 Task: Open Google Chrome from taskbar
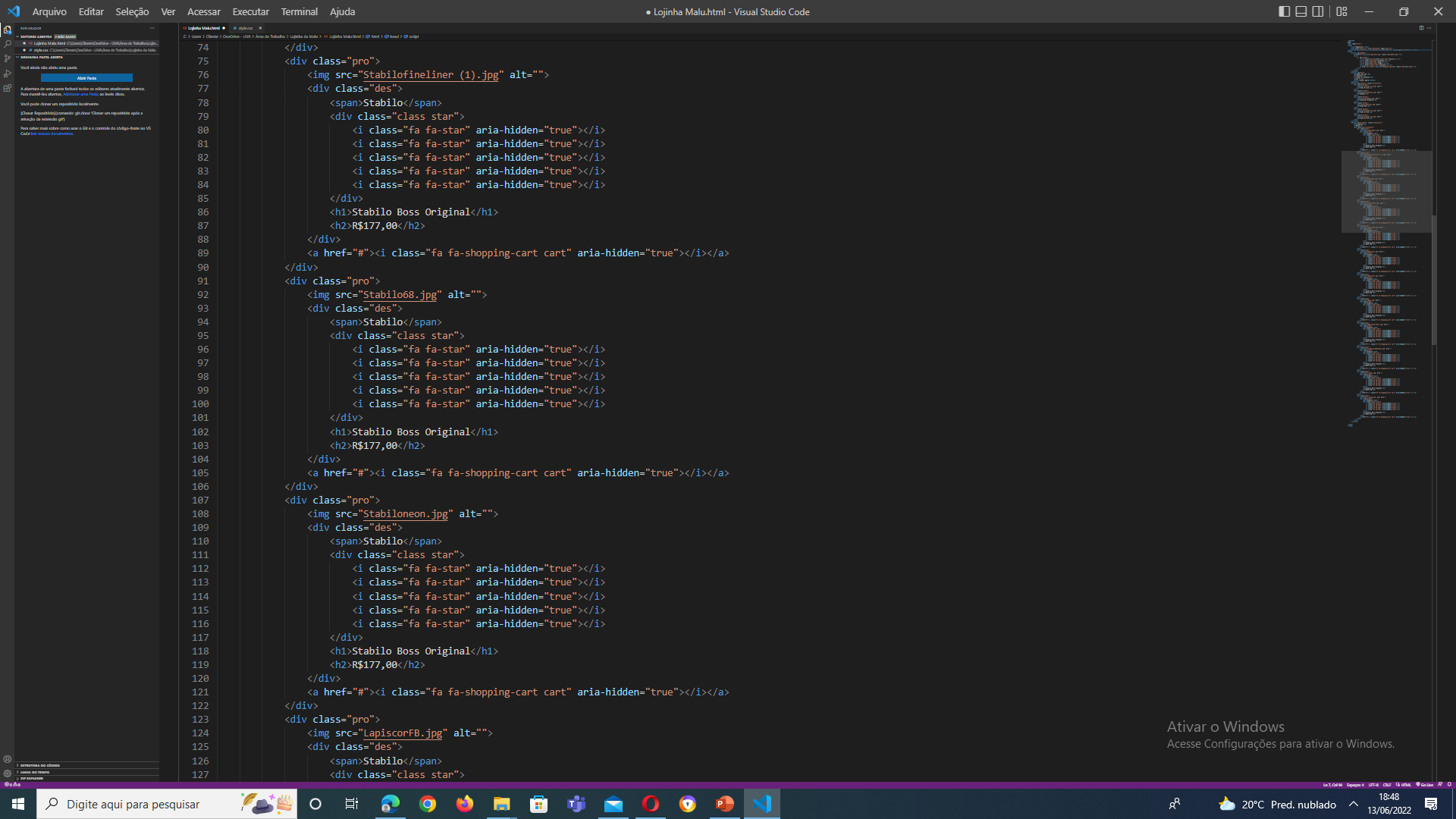[x=428, y=804]
